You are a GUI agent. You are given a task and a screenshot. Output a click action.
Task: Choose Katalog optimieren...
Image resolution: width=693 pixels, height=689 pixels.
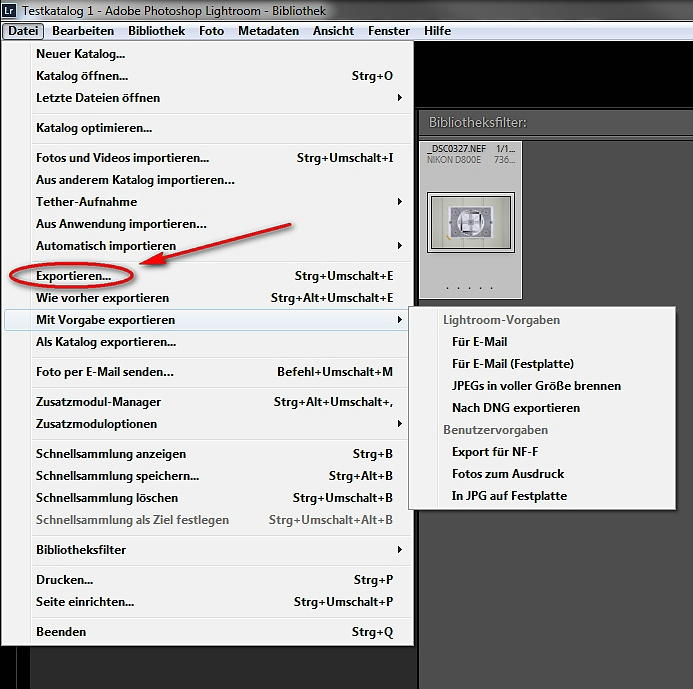(x=207, y=128)
